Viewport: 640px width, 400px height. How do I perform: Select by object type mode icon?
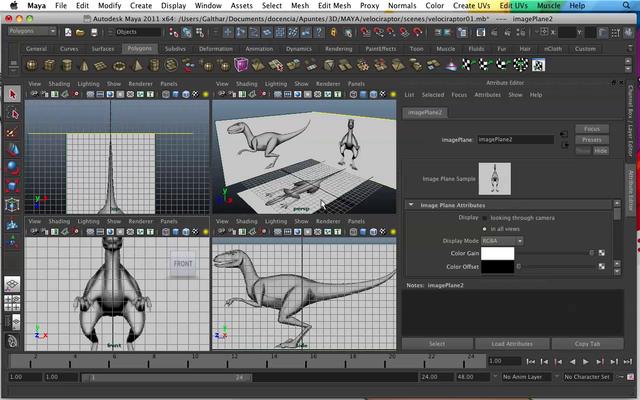tap(187, 32)
